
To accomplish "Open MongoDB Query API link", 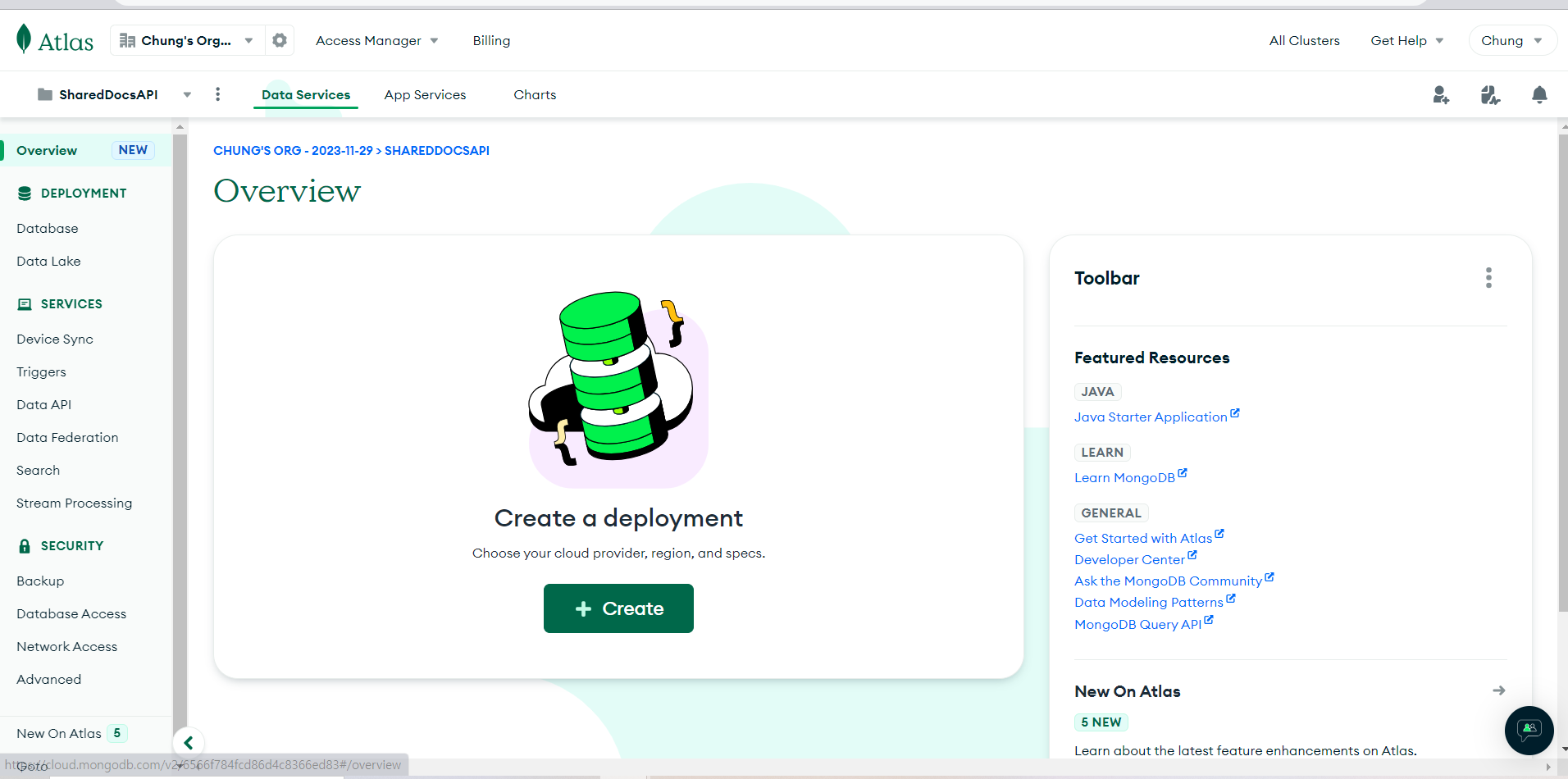I will coord(1137,624).
